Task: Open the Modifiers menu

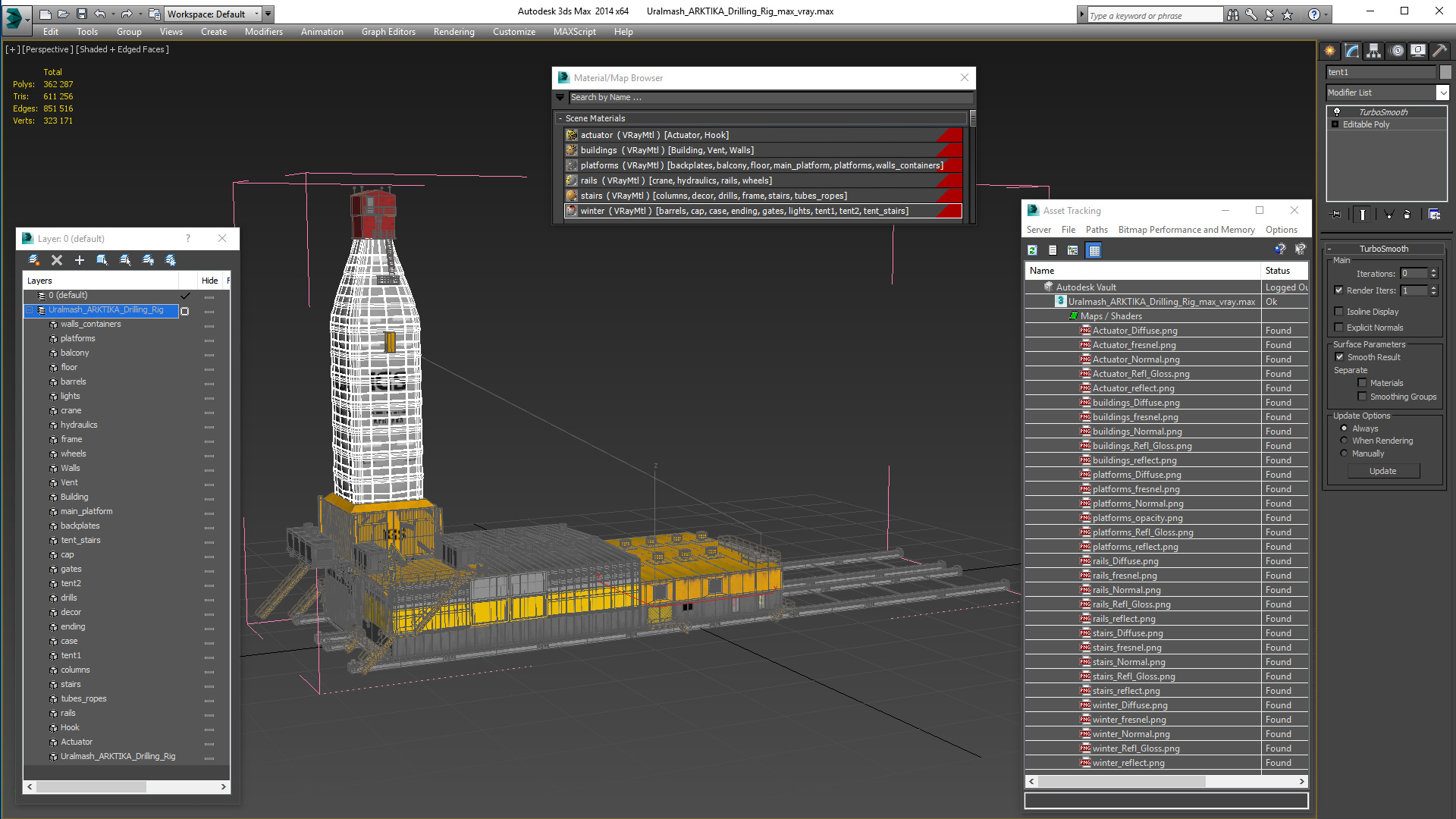Action: 264,32
